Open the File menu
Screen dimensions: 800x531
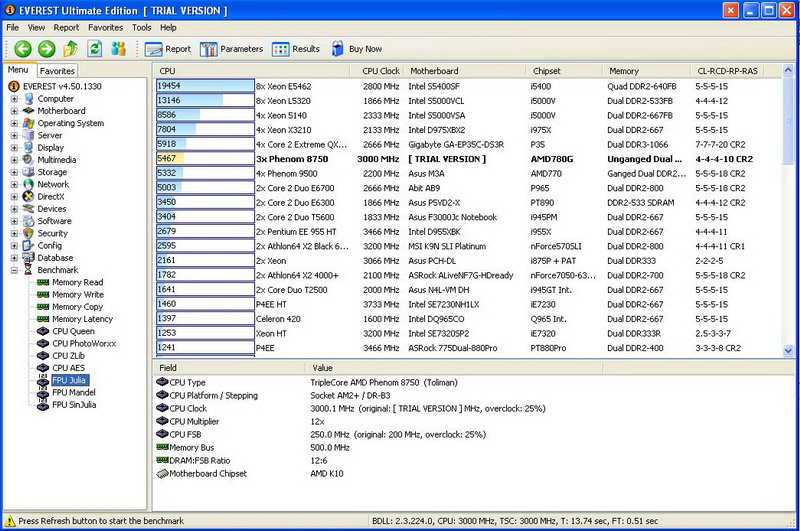[x=13, y=28]
